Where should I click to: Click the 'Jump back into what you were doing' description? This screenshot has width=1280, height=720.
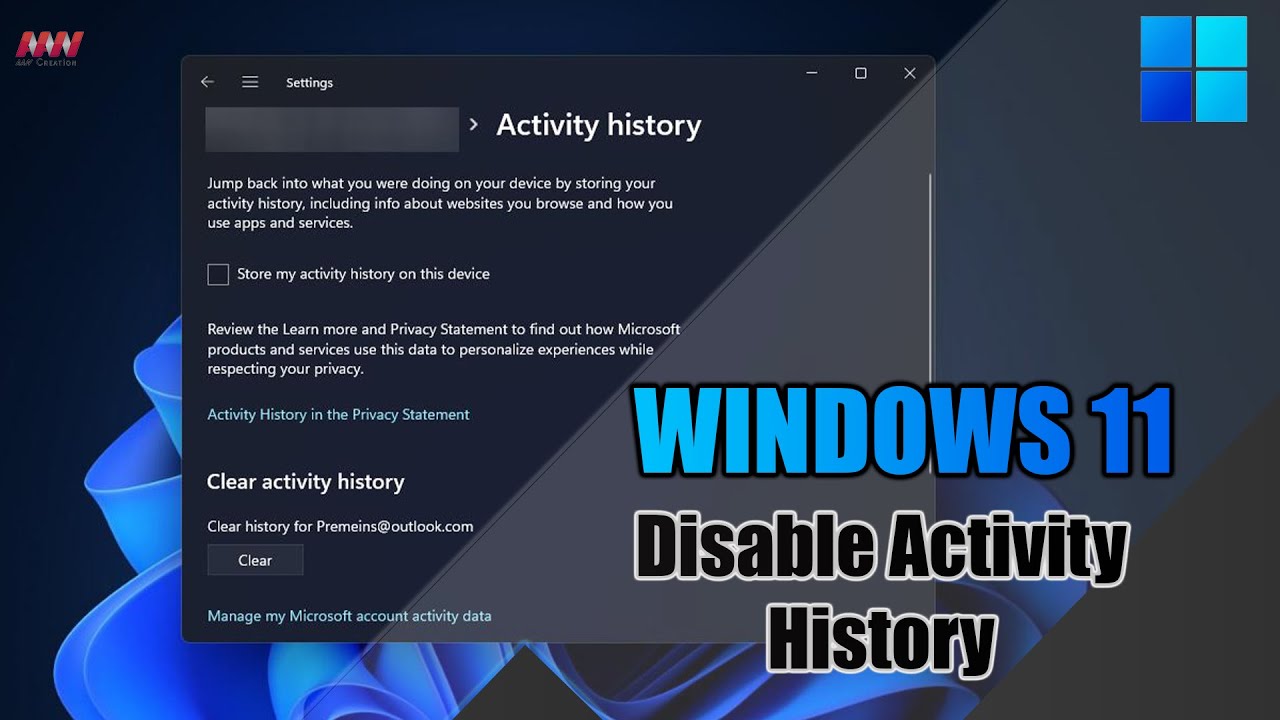click(x=440, y=203)
